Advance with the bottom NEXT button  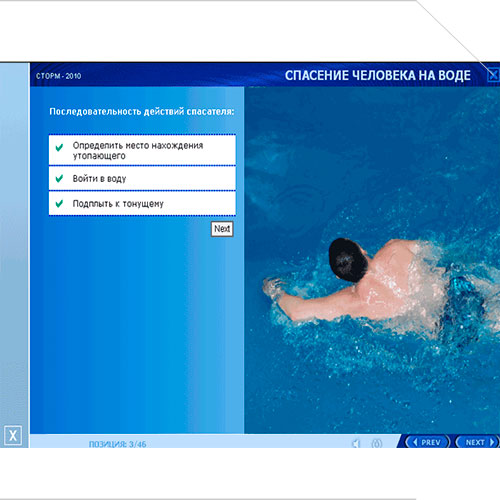pos(477,442)
